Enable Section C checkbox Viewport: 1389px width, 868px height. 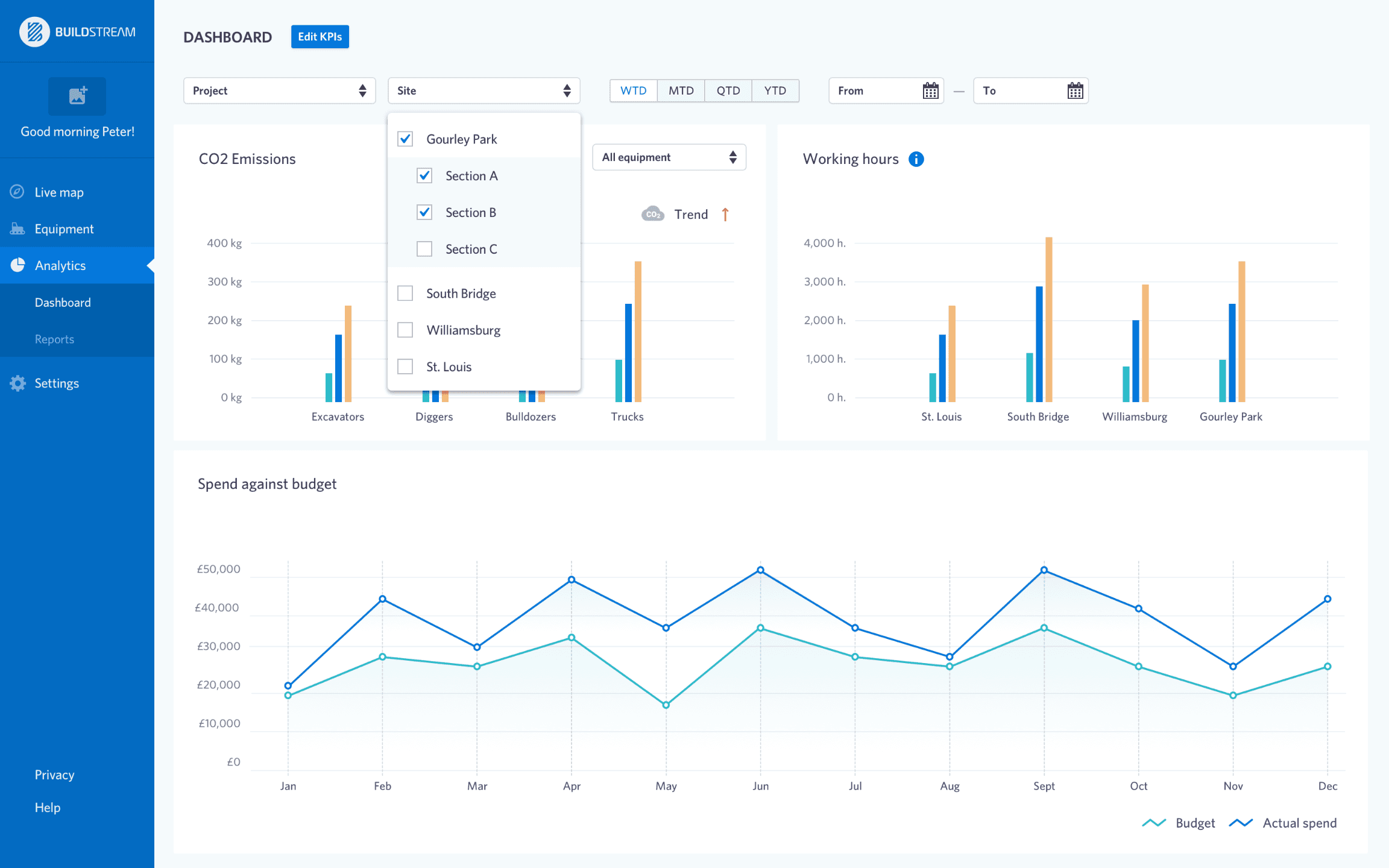tap(424, 248)
